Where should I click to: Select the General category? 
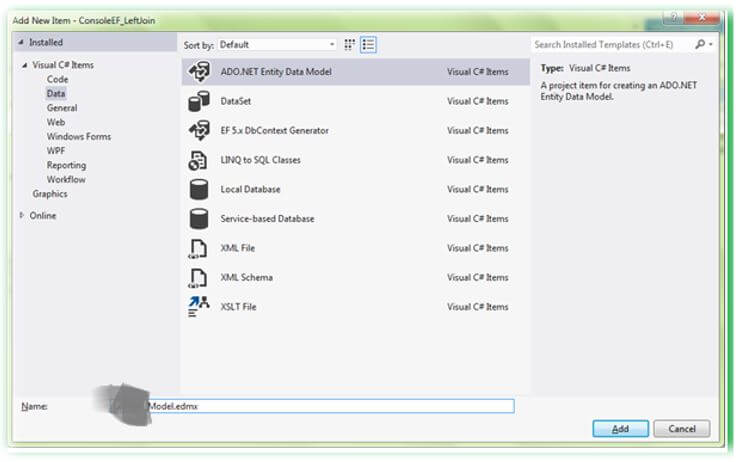(x=62, y=108)
